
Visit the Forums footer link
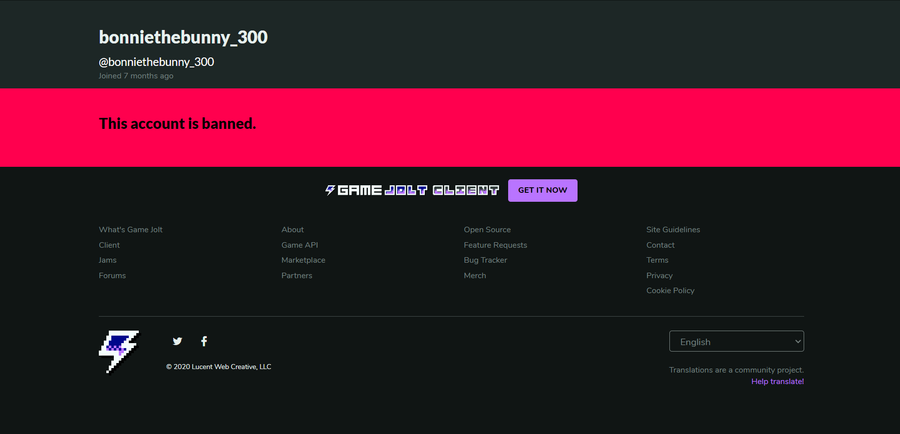coord(112,276)
